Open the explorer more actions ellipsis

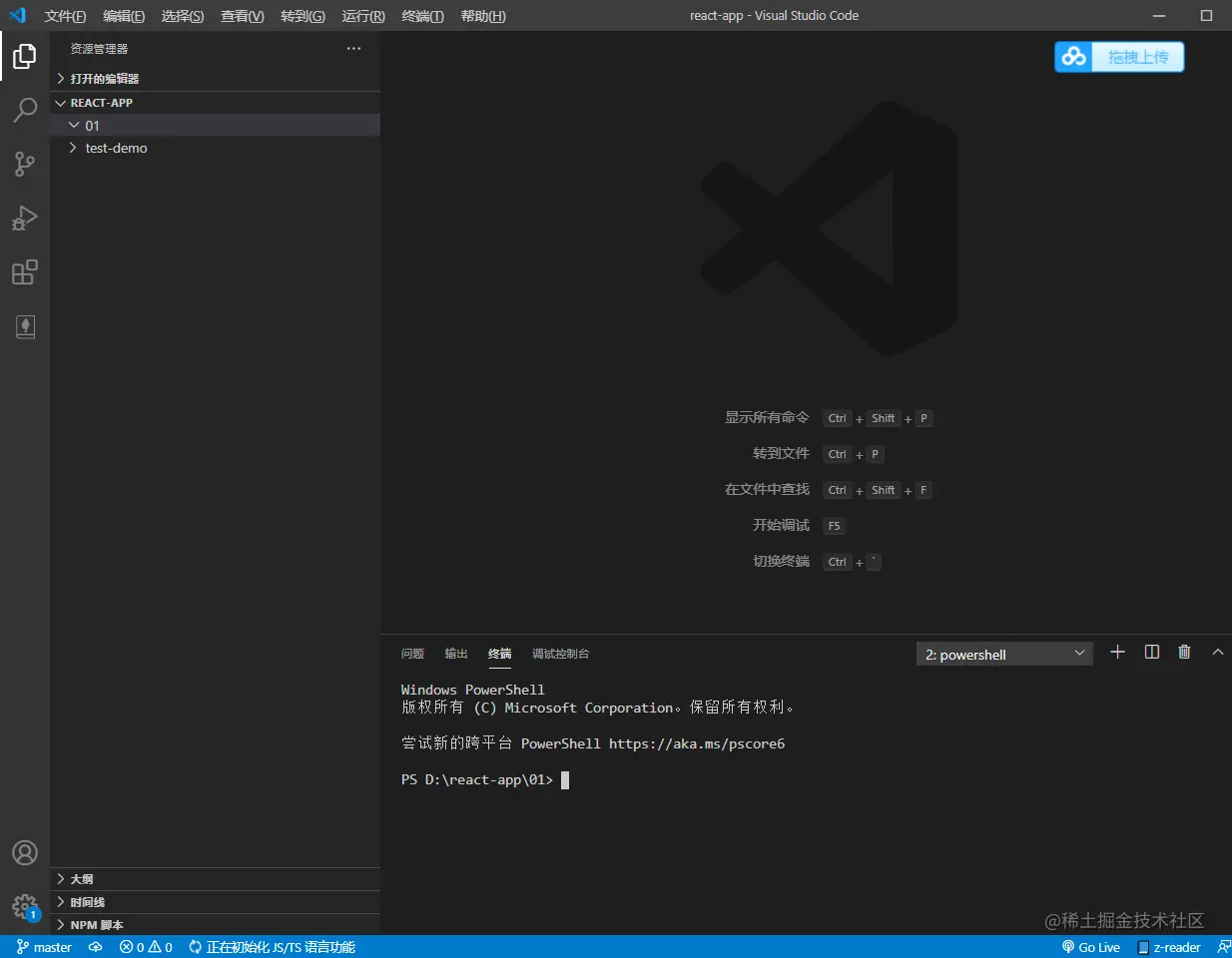point(353,49)
